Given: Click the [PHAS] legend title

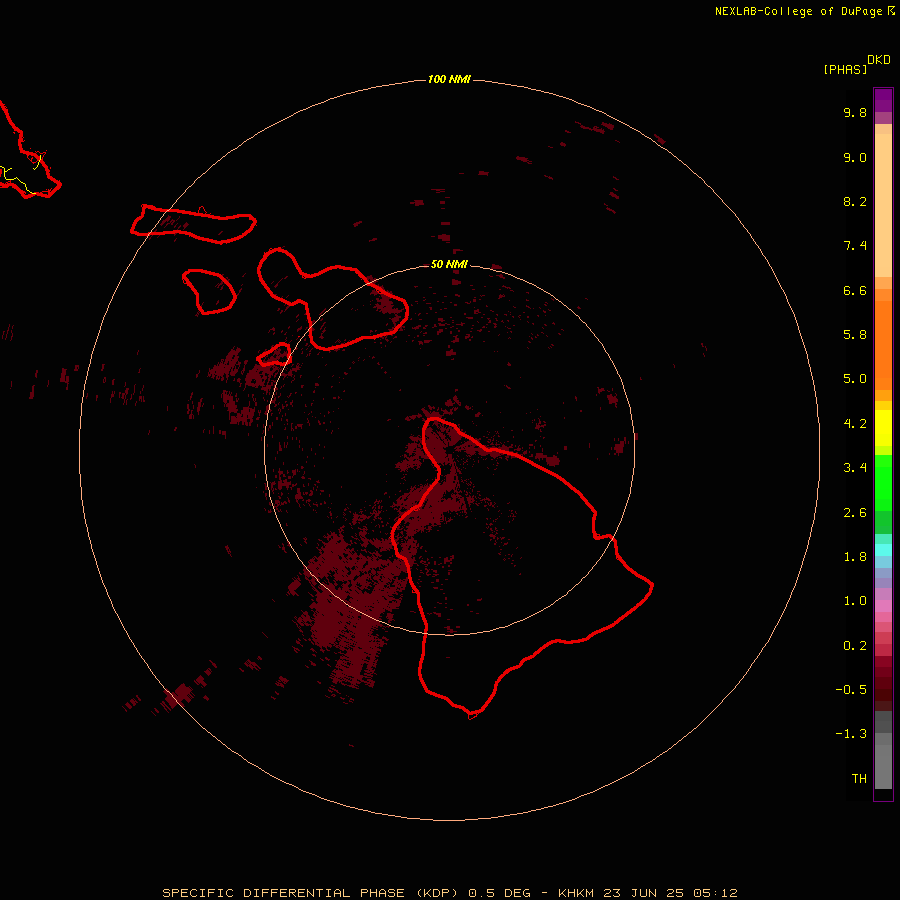Looking at the screenshot, I should click(845, 69).
